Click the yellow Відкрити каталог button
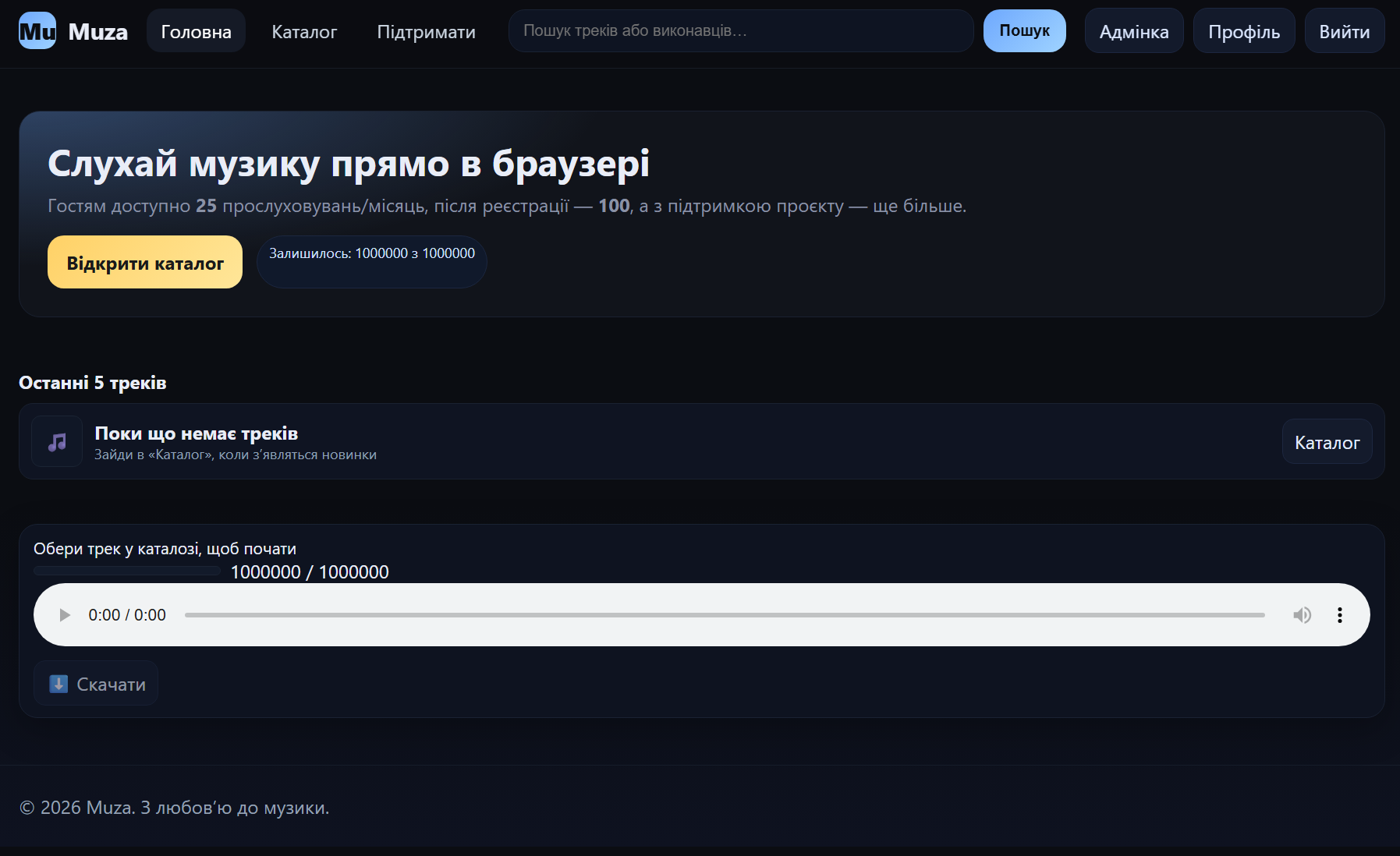This screenshot has height=856, width=1400. [x=145, y=263]
